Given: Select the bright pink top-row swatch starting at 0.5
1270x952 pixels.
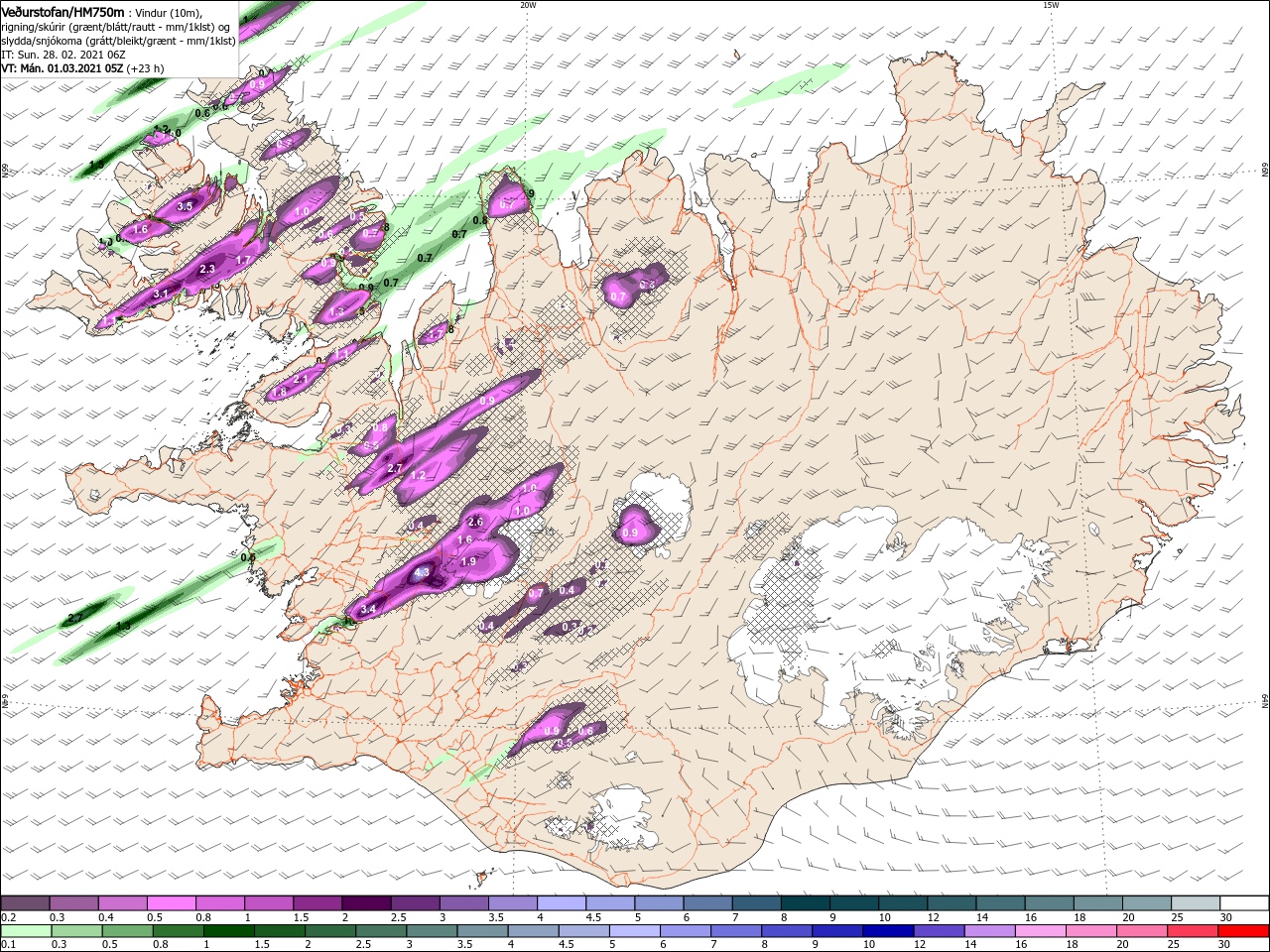Looking at the screenshot, I should 172,903.
